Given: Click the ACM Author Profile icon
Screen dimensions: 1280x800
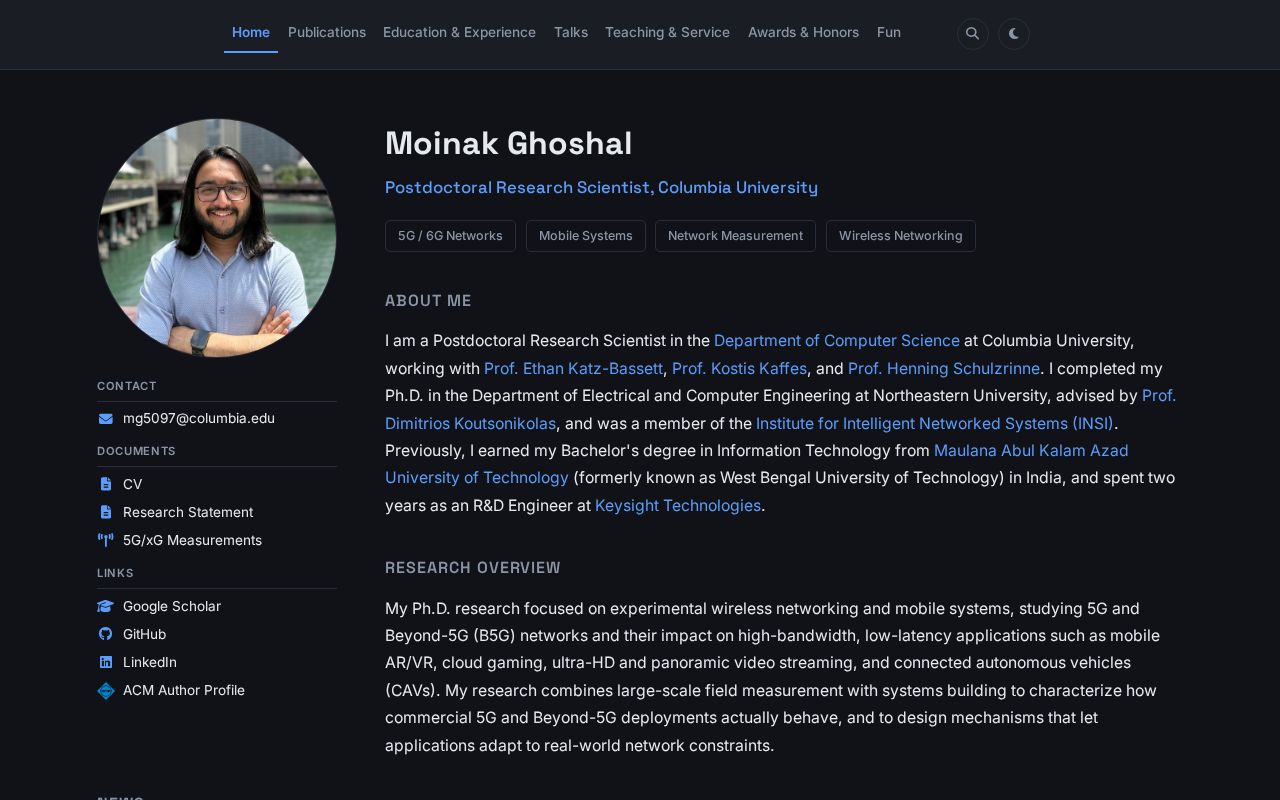Looking at the screenshot, I should coord(105,691).
